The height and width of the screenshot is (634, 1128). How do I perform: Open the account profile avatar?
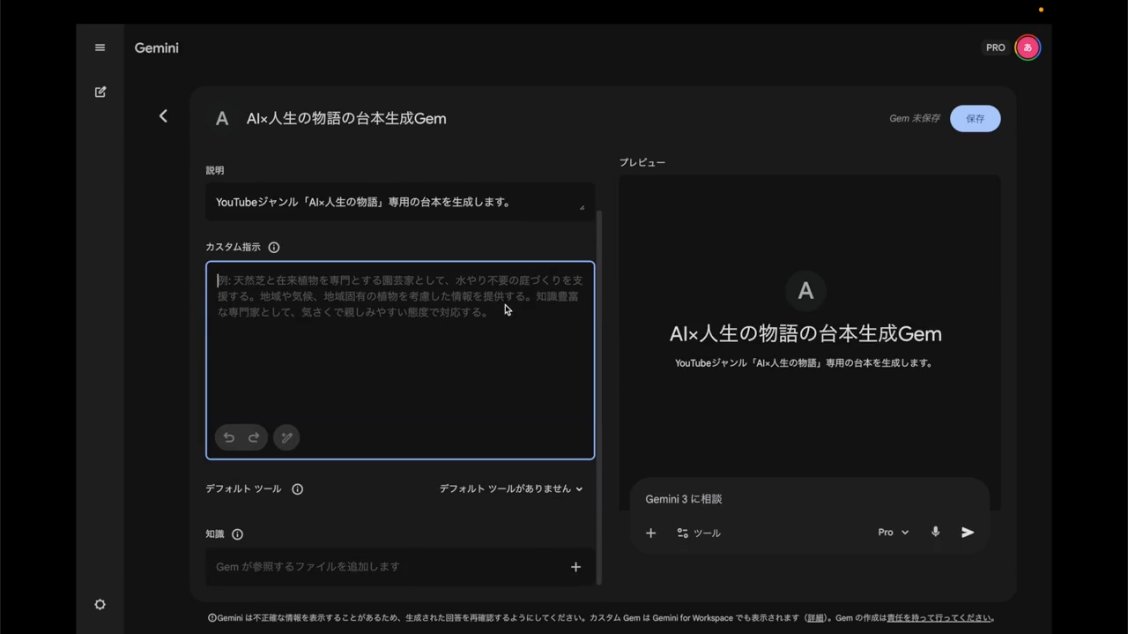coord(1027,47)
